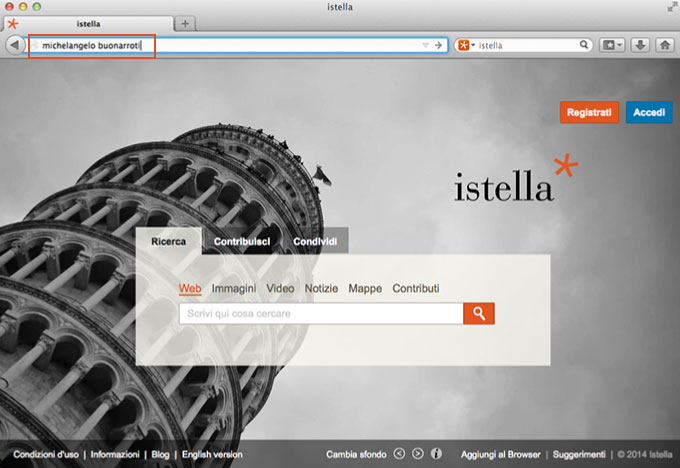Select the Contributi search category
Image resolution: width=680 pixels, height=468 pixels.
tap(416, 288)
